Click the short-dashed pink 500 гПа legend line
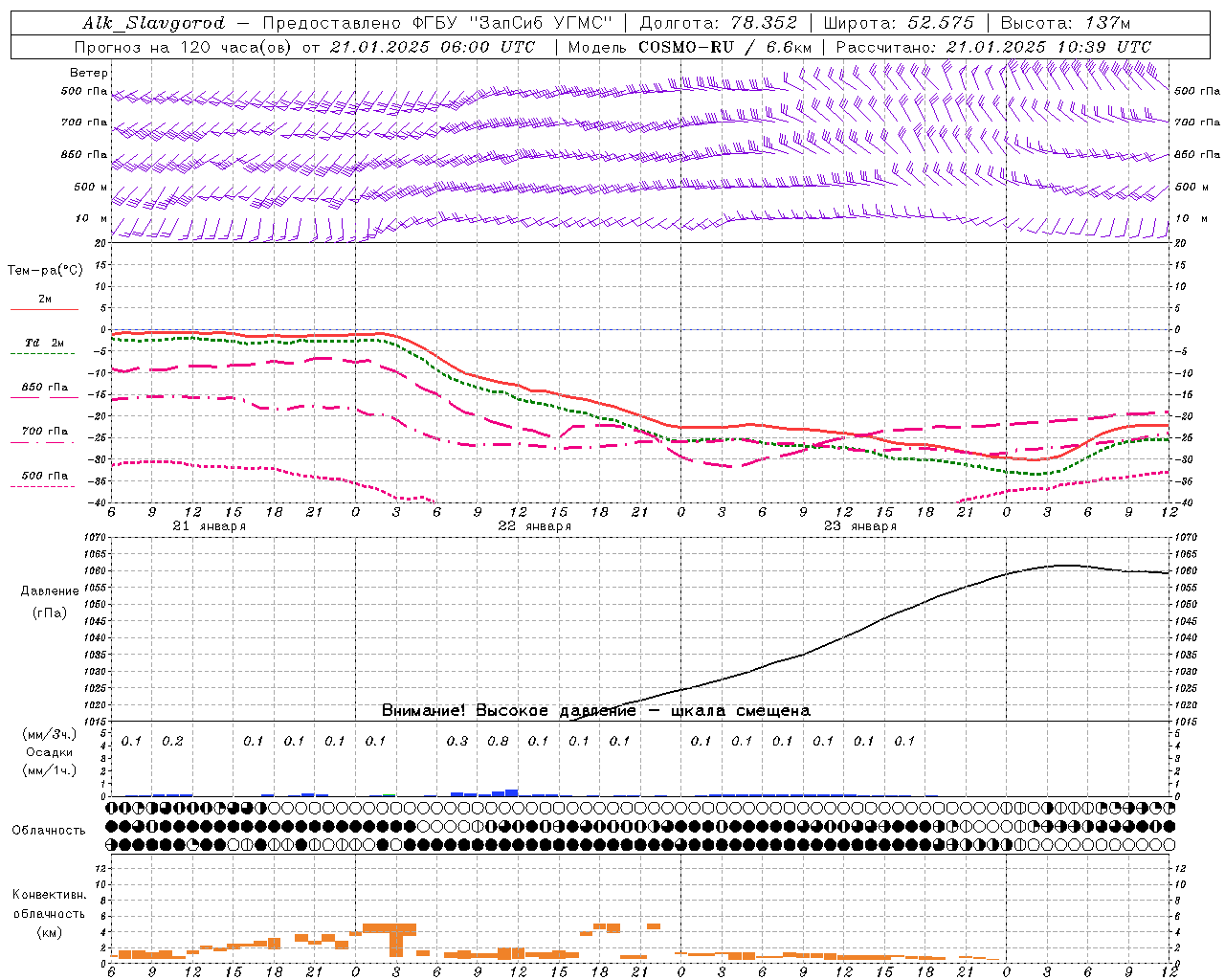The image size is (1225, 980). [x=43, y=486]
